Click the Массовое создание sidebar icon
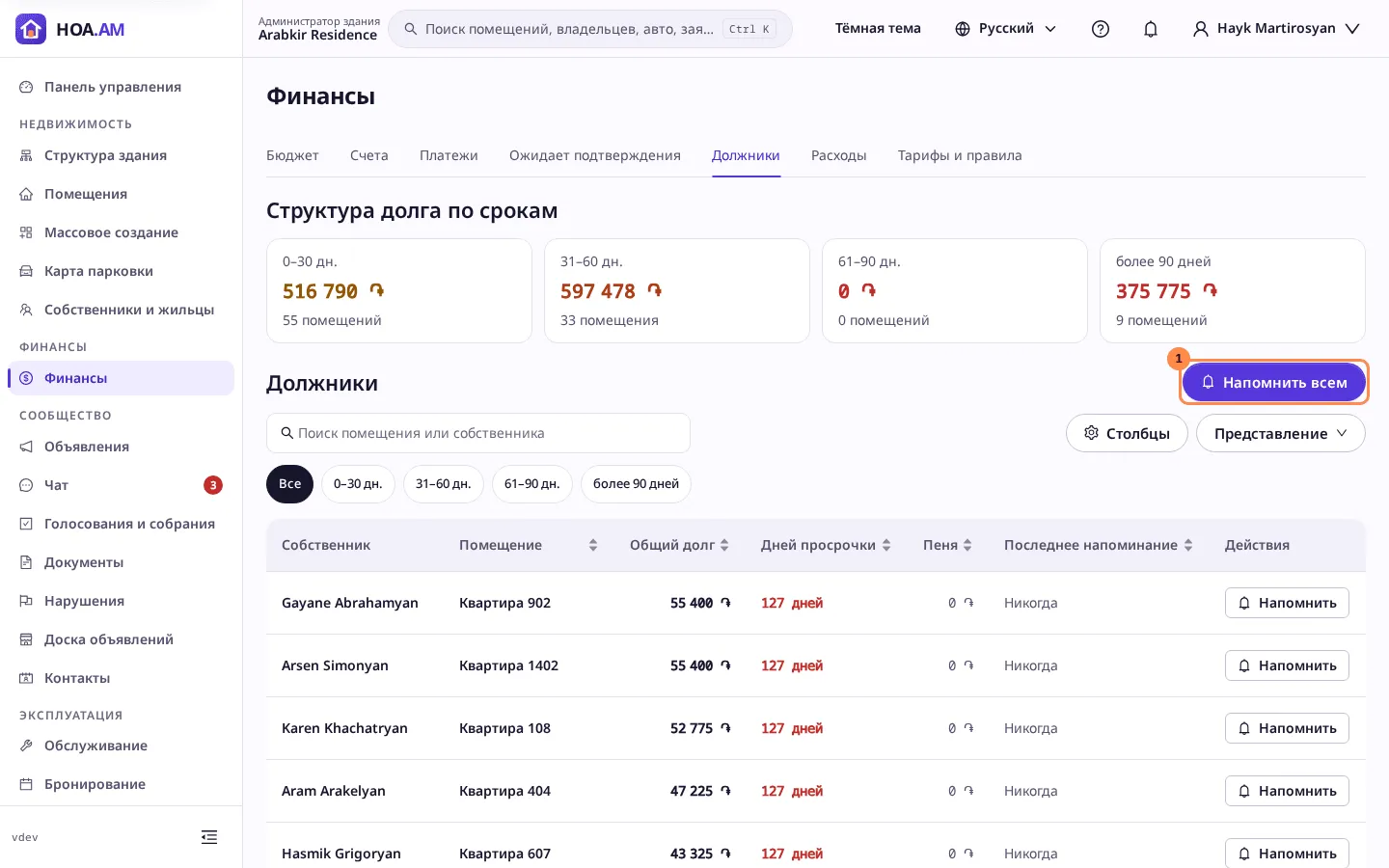The image size is (1389, 868). coord(26,232)
